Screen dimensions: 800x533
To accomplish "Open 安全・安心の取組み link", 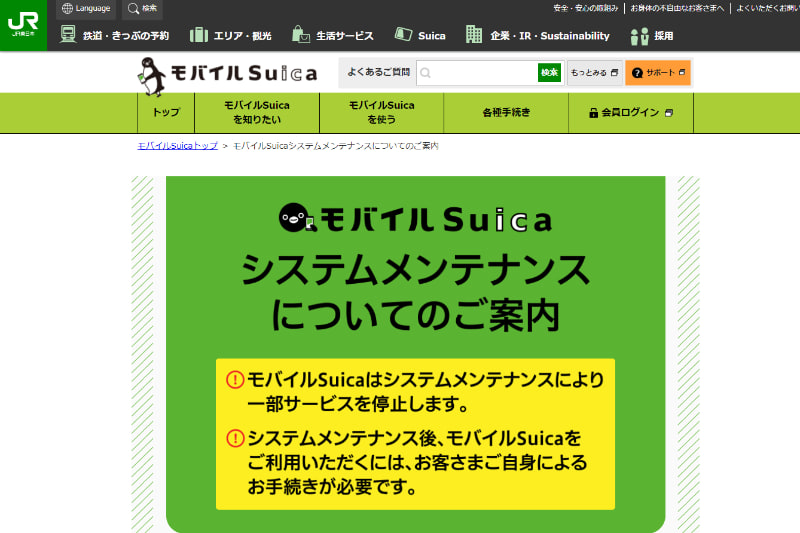I will pyautogui.click(x=586, y=8).
